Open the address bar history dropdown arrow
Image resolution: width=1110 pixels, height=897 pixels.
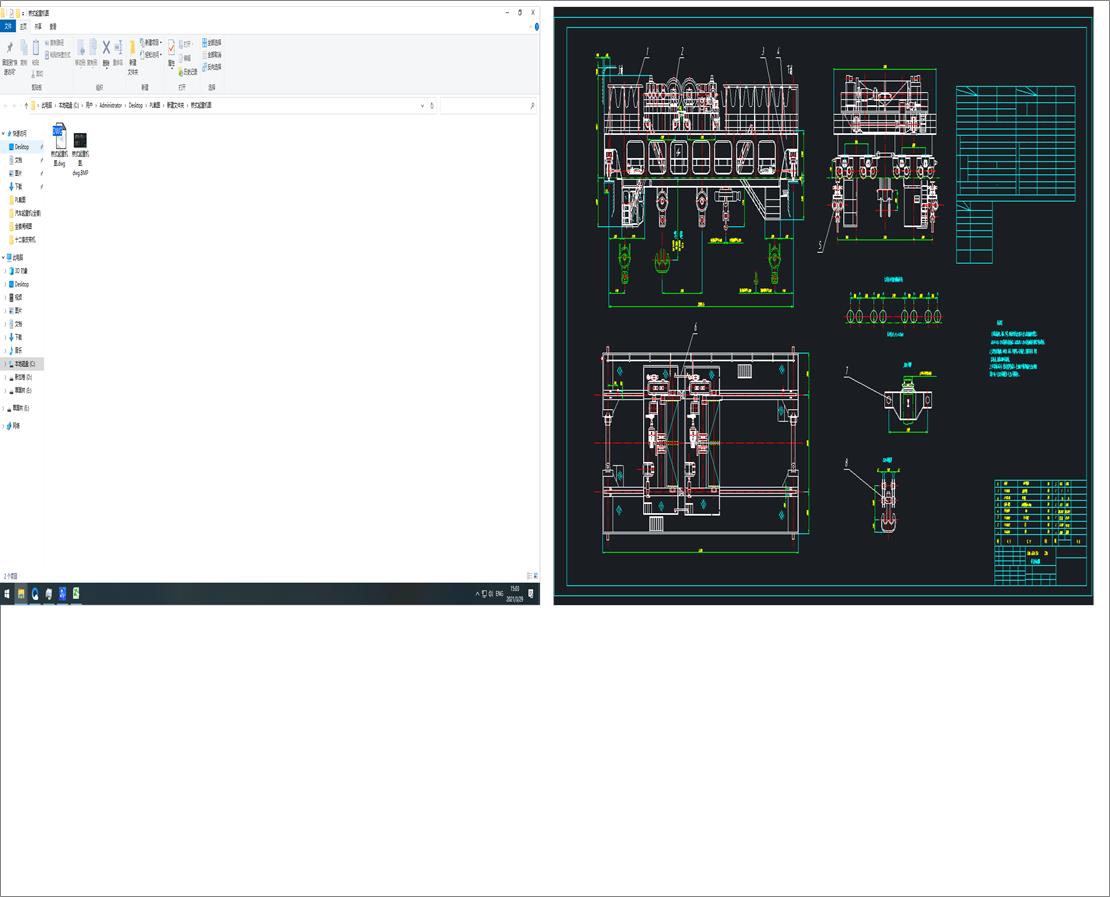click(423, 105)
